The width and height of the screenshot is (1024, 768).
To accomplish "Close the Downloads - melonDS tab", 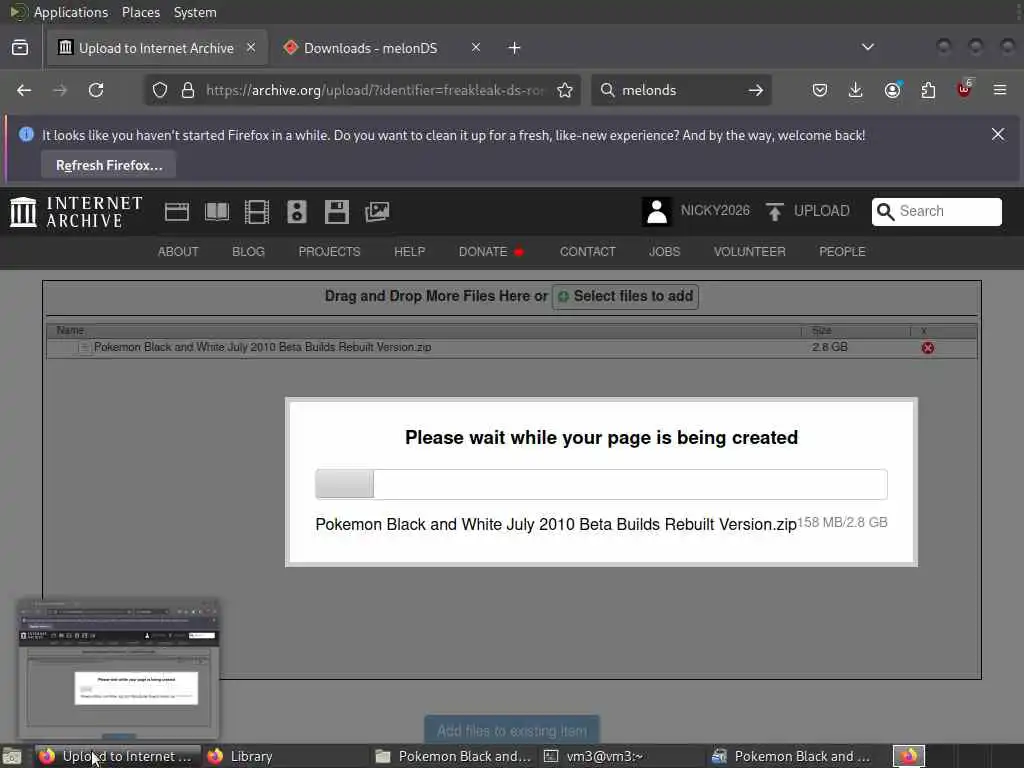I will (476, 48).
